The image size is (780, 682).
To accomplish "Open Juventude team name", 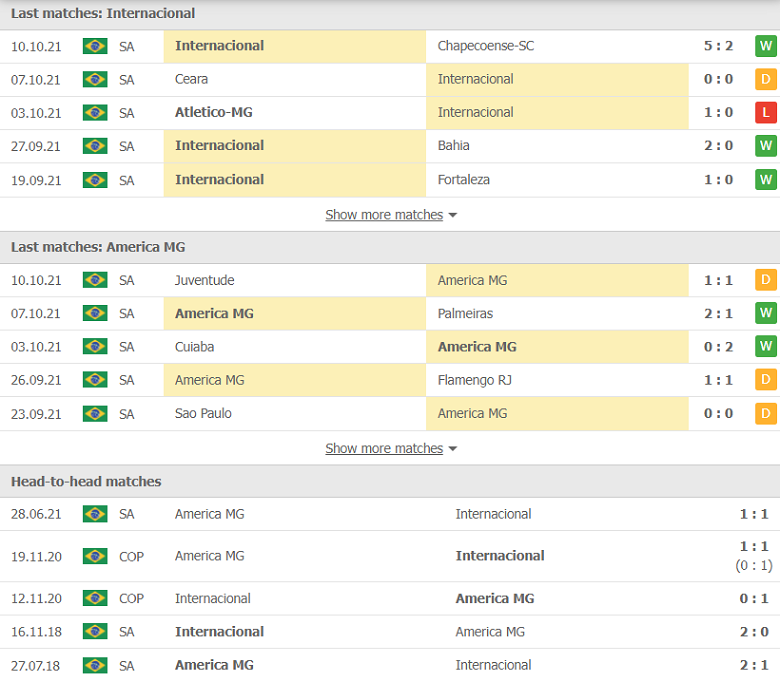I will tap(204, 280).
